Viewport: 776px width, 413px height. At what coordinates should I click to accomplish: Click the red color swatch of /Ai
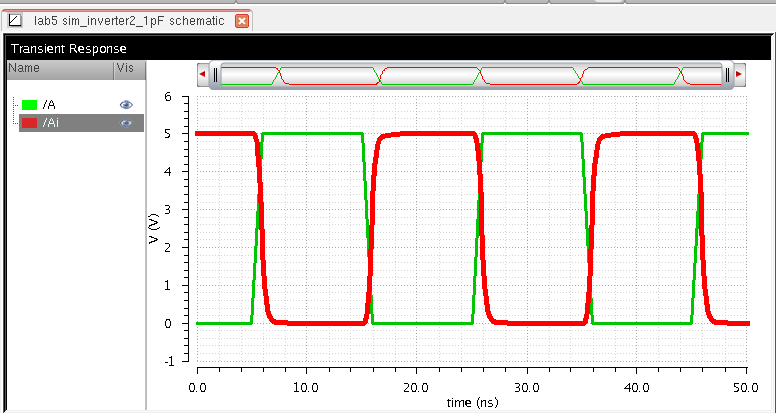click(x=30, y=123)
